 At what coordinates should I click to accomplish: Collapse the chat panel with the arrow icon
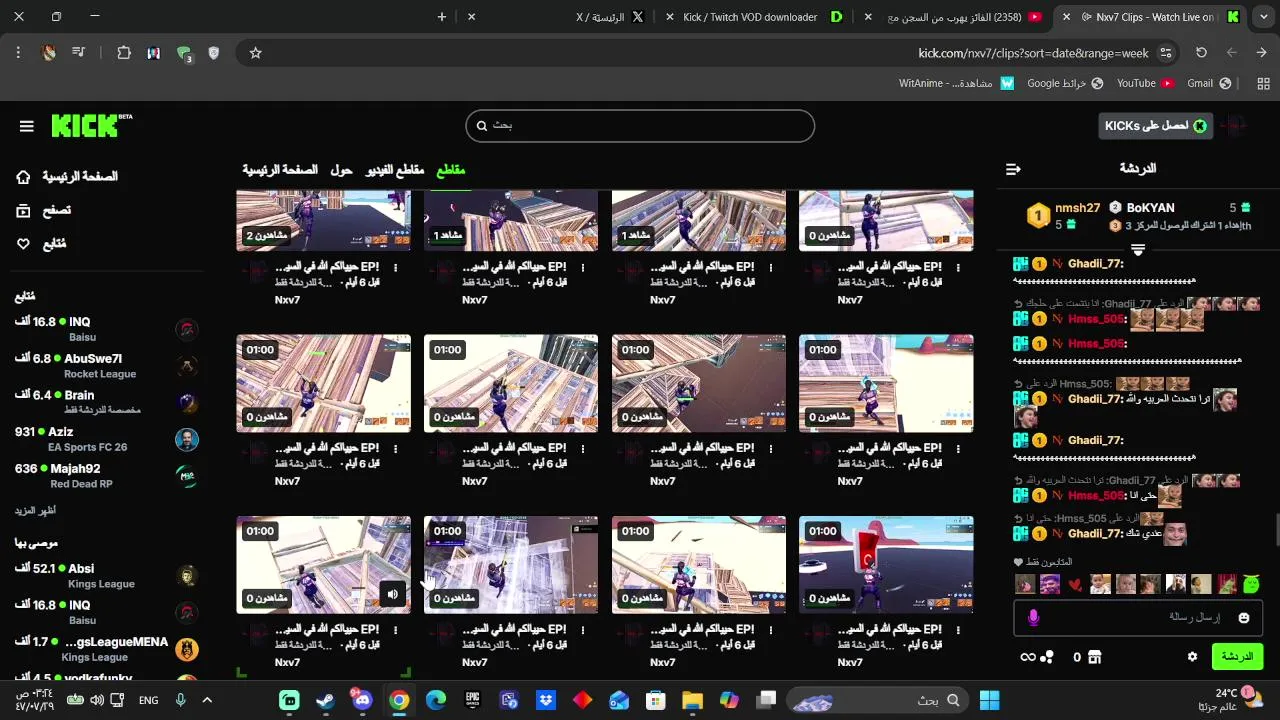1013,169
